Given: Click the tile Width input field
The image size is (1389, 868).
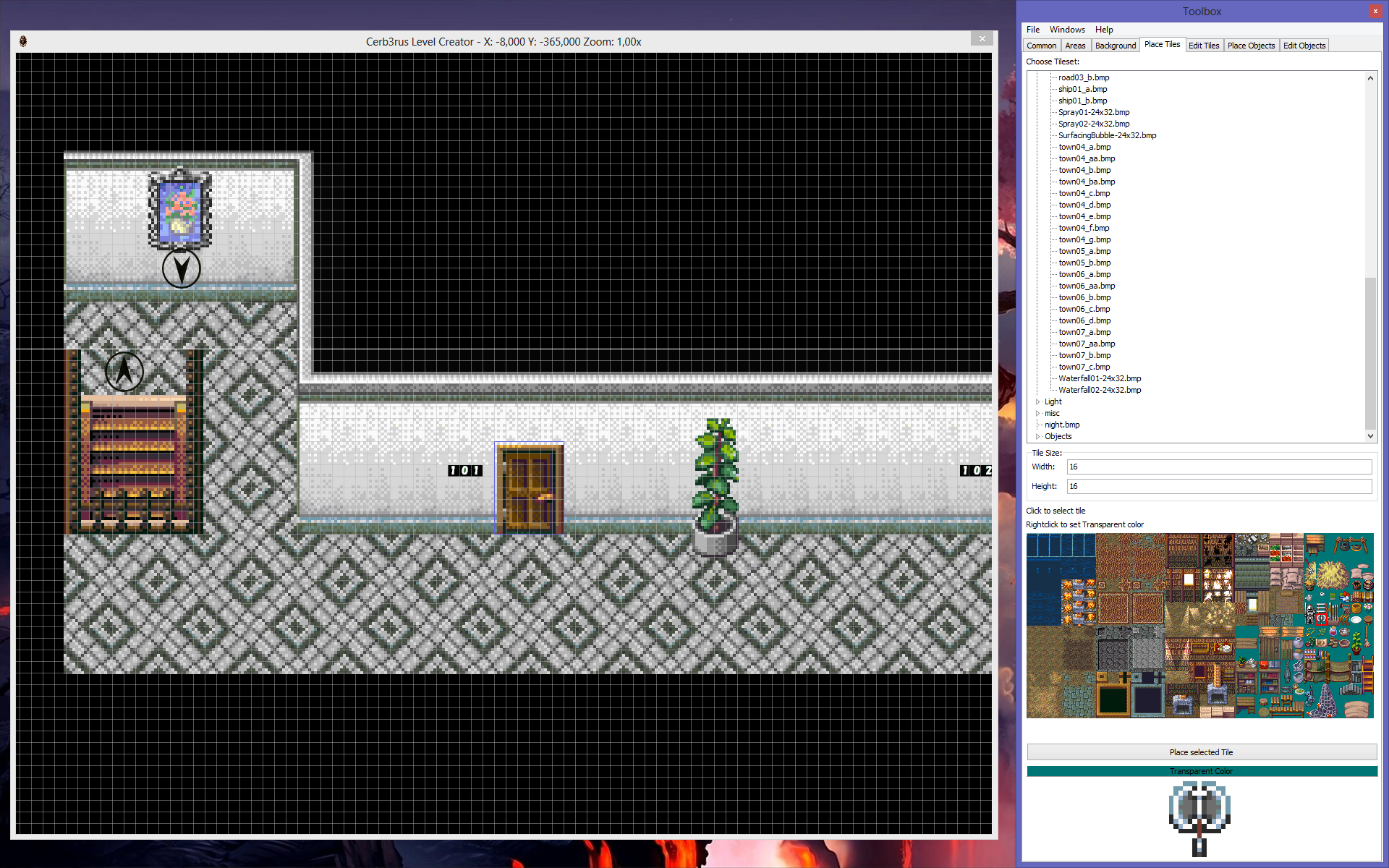Looking at the screenshot, I should point(1219,467).
